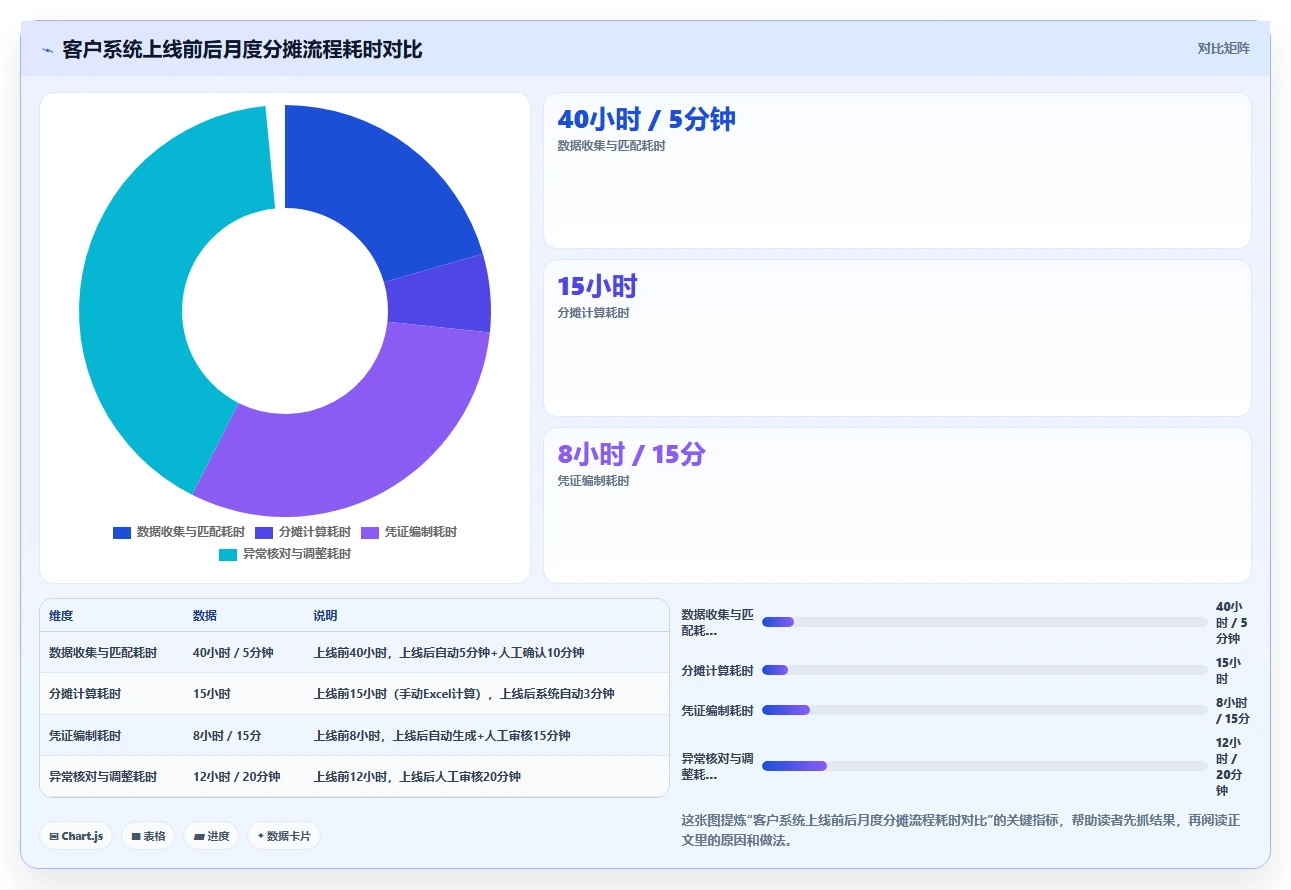Image resolution: width=1291 pixels, height=890 pixels.
Task: Toggle 凭证编制耗时 legend swatch
Action: point(370,532)
